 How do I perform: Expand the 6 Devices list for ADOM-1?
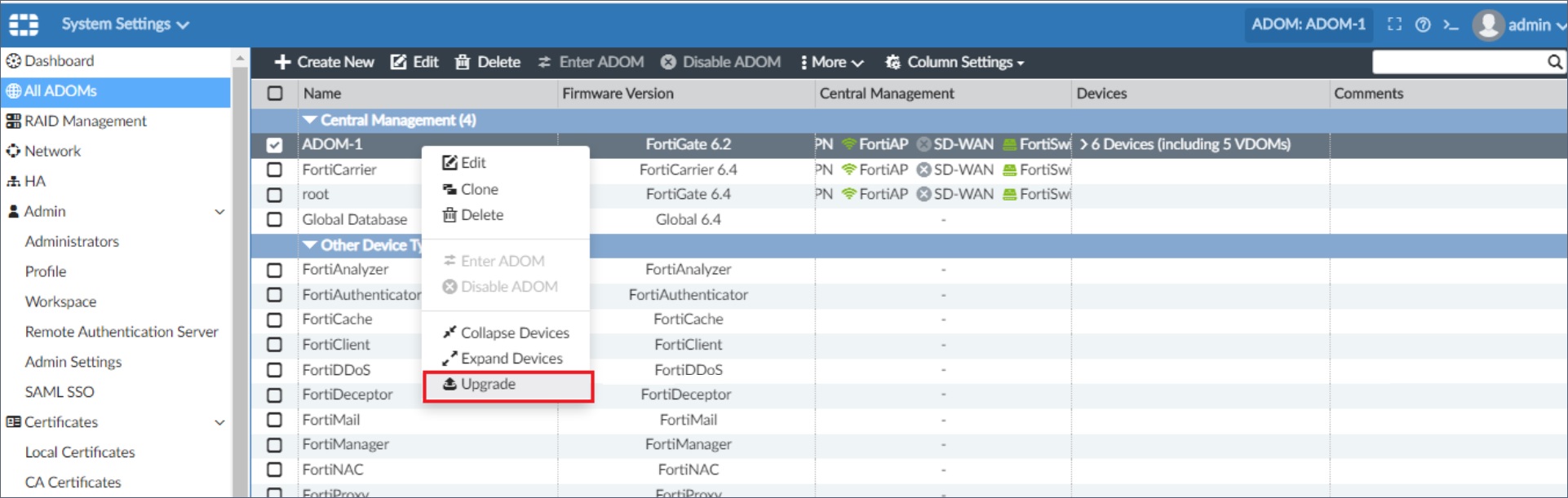1084,144
